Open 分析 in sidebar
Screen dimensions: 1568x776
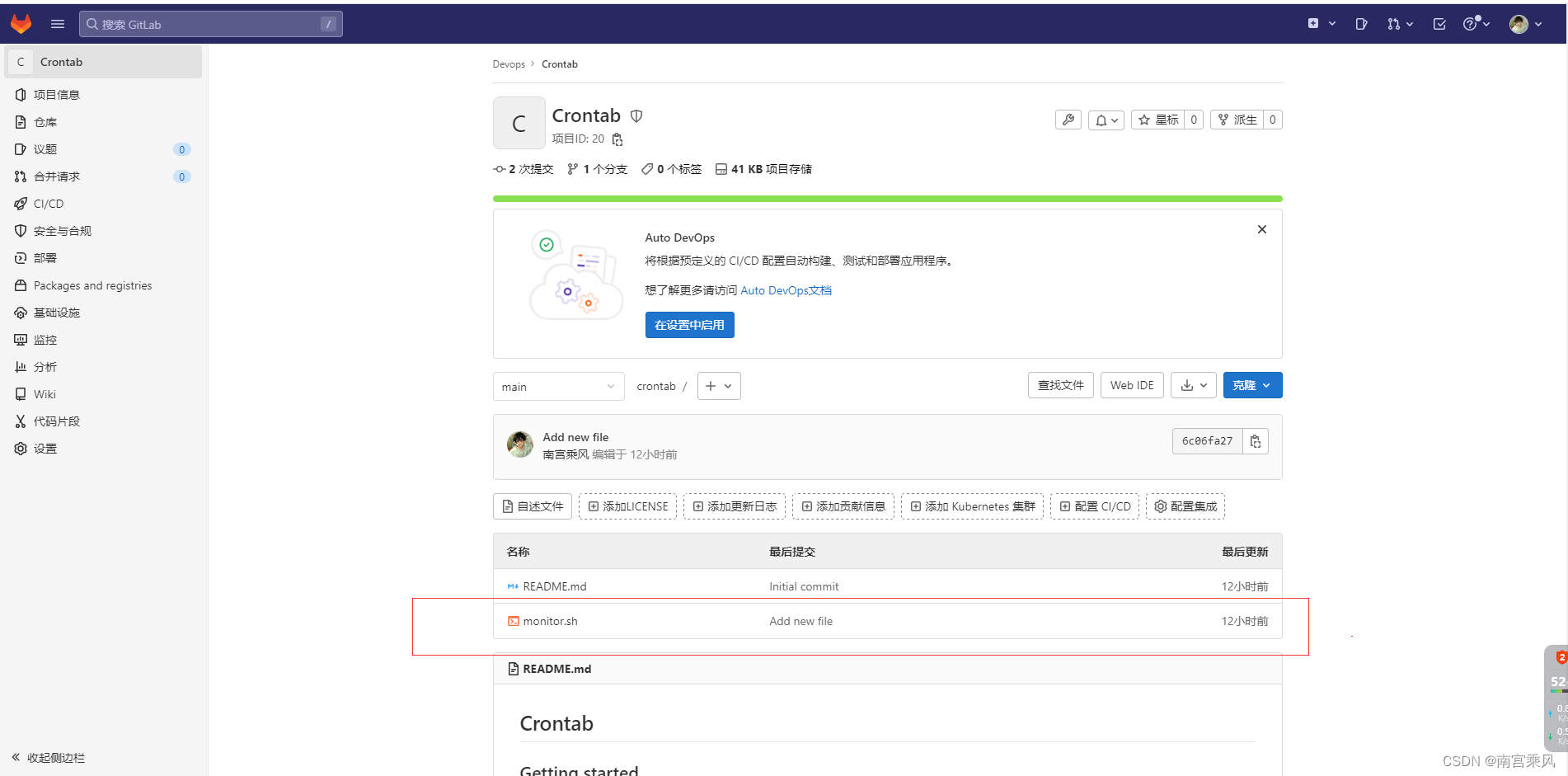click(103, 367)
